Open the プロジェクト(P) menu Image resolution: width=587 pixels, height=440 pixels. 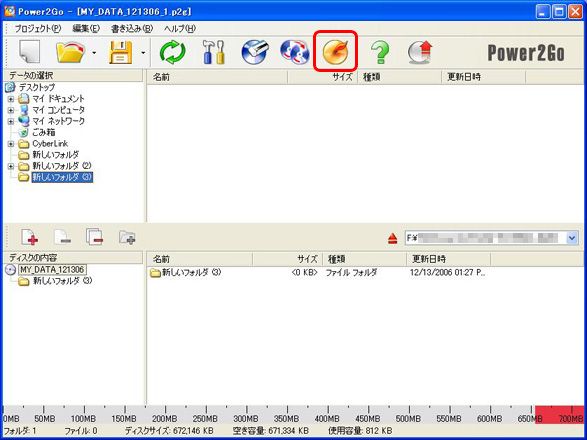coord(37,28)
